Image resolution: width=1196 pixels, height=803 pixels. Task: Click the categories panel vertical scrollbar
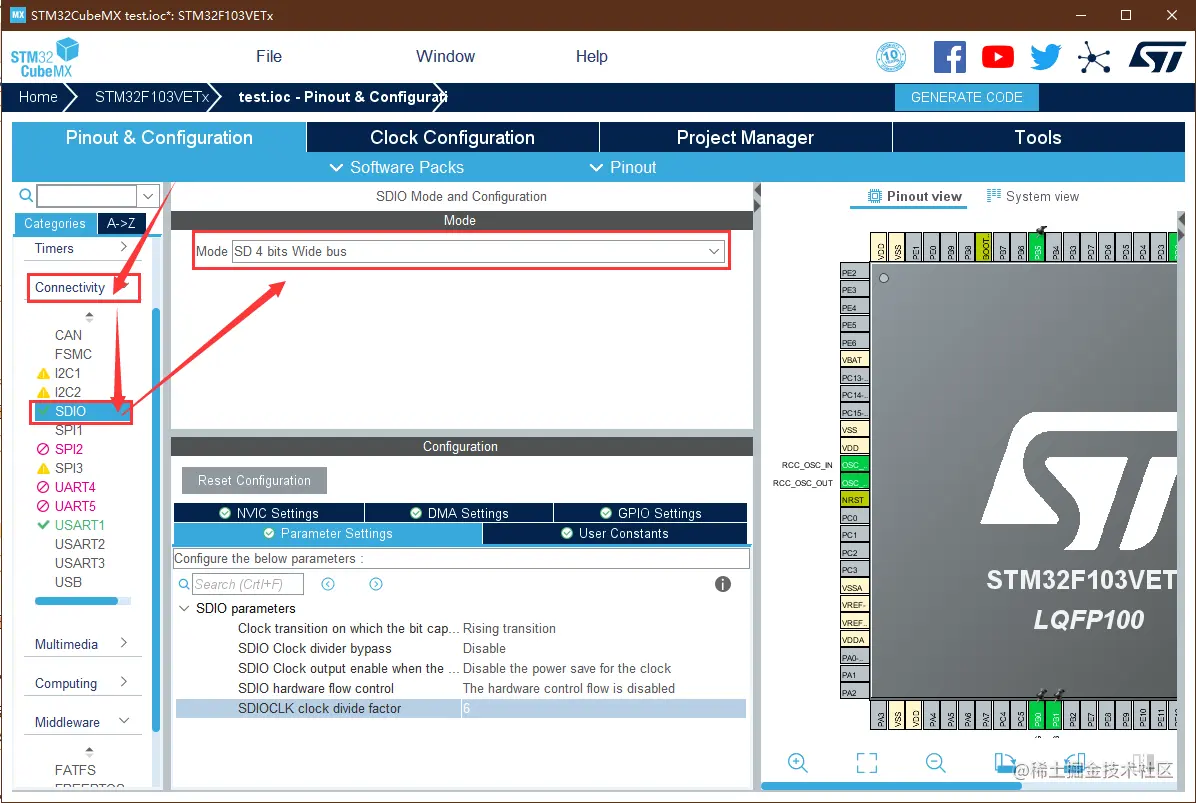(x=156, y=519)
